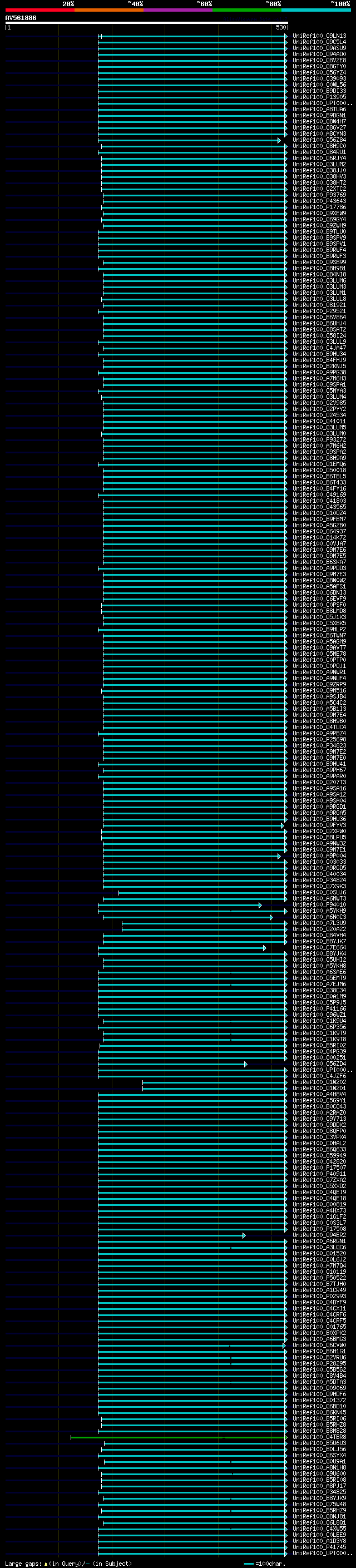The height and width of the screenshot is (1568, 356).
Task: Click the UniRef100_Q84NI8 label
Action: (319, 275)
